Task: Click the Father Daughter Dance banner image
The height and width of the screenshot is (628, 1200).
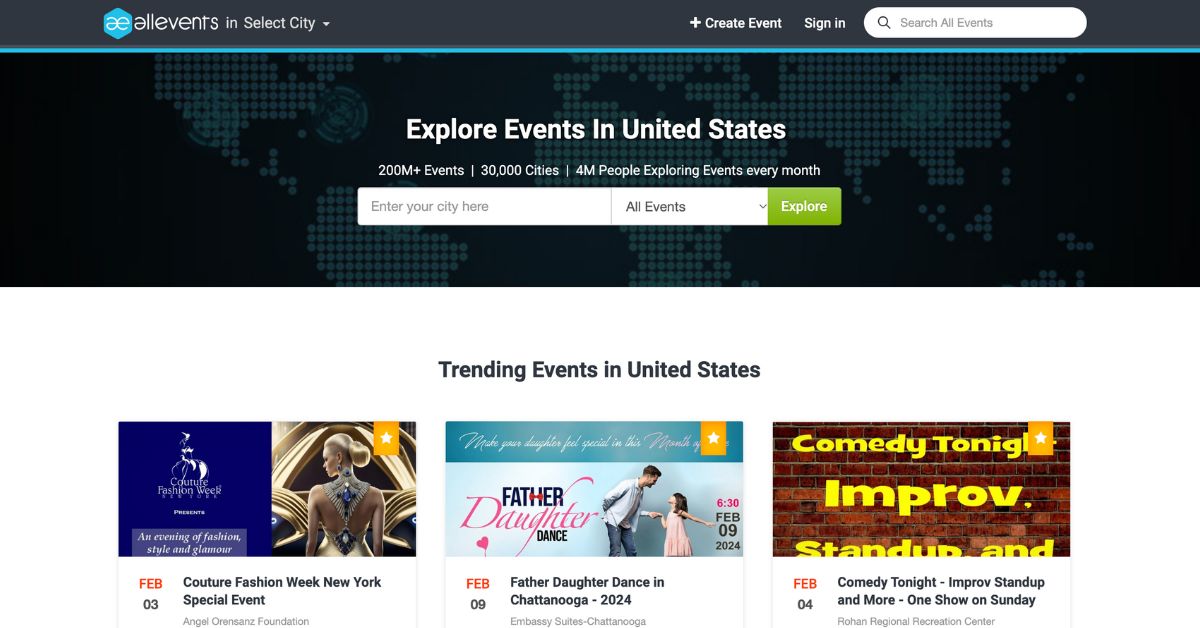Action: [594, 489]
